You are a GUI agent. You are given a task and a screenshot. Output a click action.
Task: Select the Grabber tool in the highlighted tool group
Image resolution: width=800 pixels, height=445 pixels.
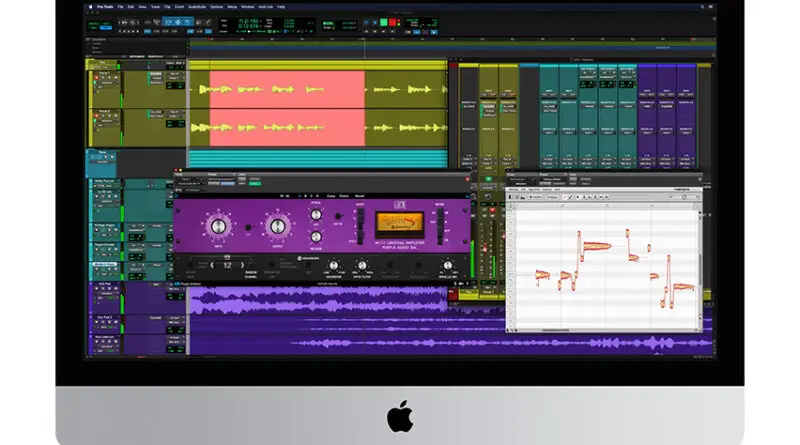(x=188, y=22)
